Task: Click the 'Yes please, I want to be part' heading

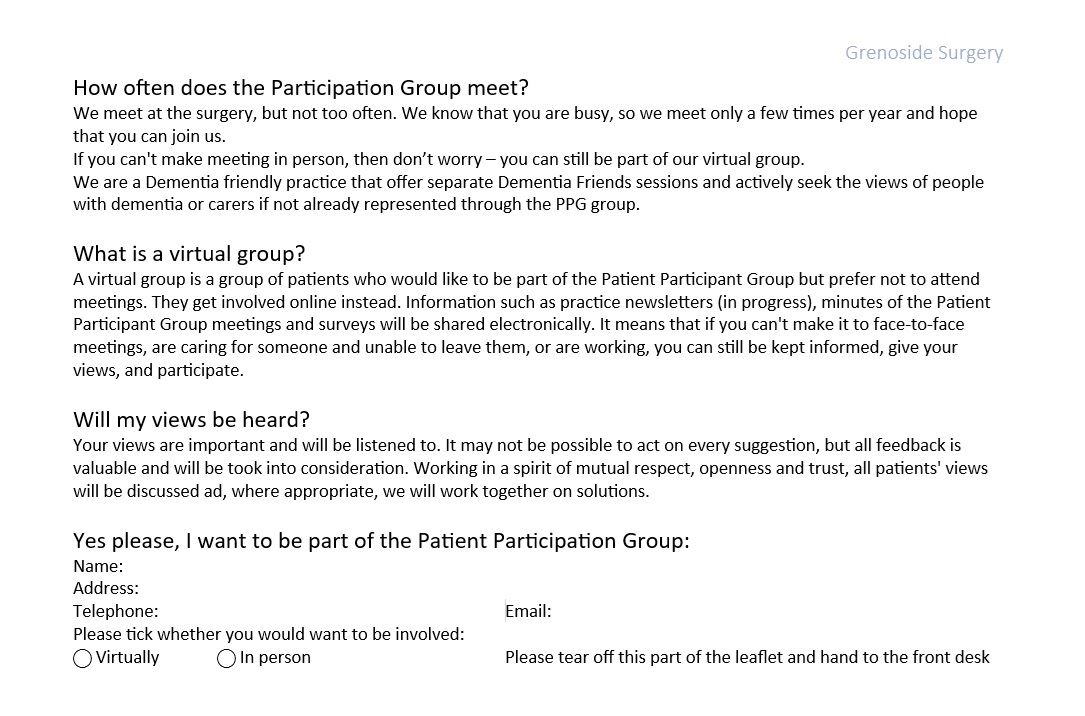Action: pos(381,540)
